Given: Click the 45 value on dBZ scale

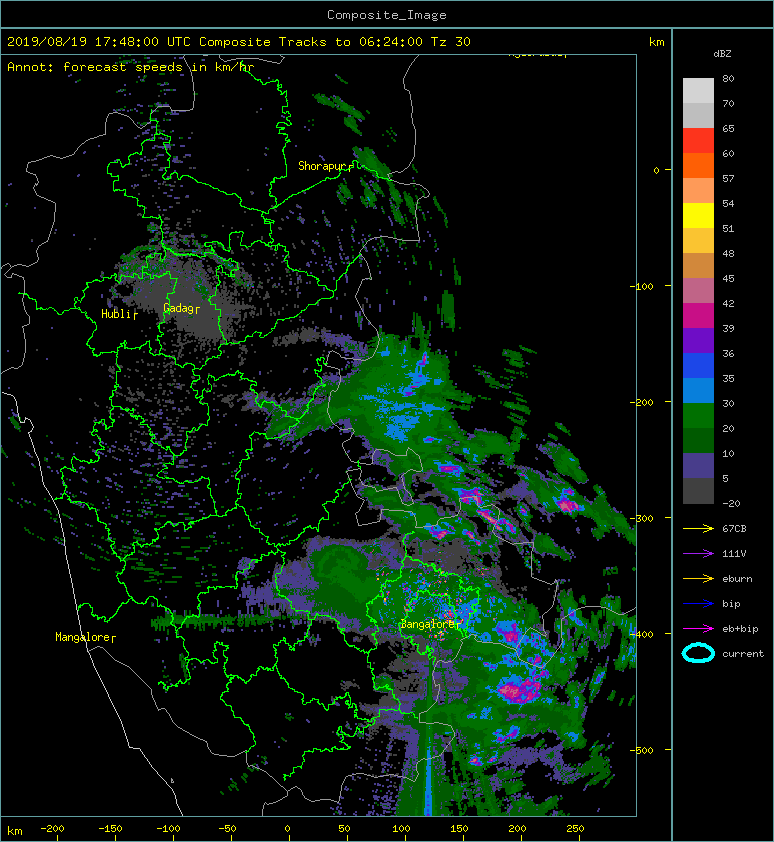Looking at the screenshot, I should coord(728,278).
